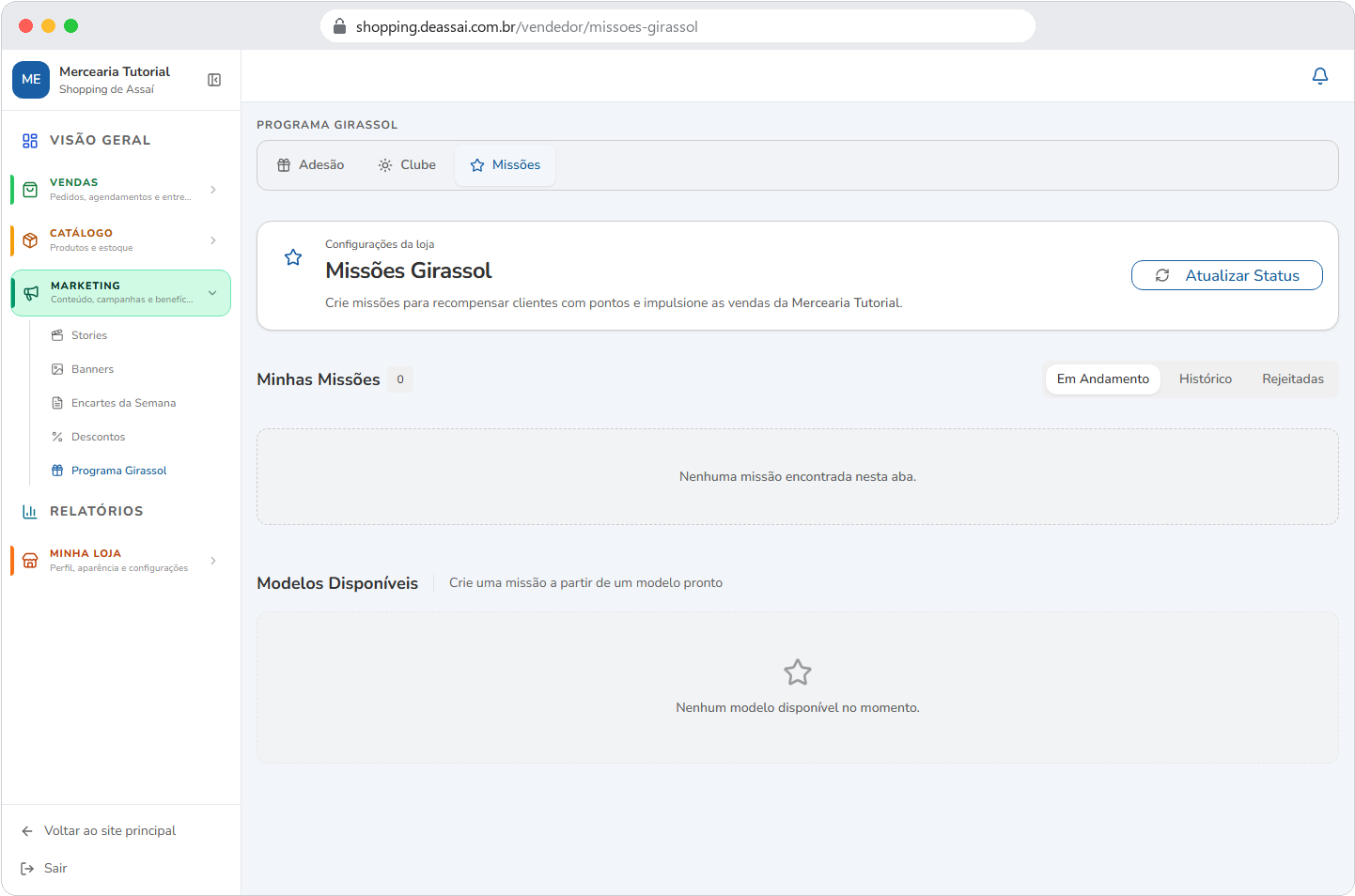Click the browser address bar lock icon

340,26
